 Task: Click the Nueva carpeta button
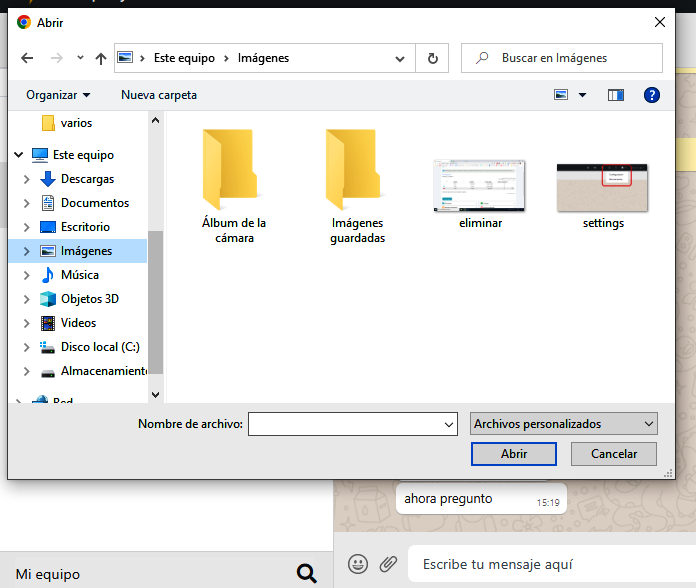pos(159,95)
